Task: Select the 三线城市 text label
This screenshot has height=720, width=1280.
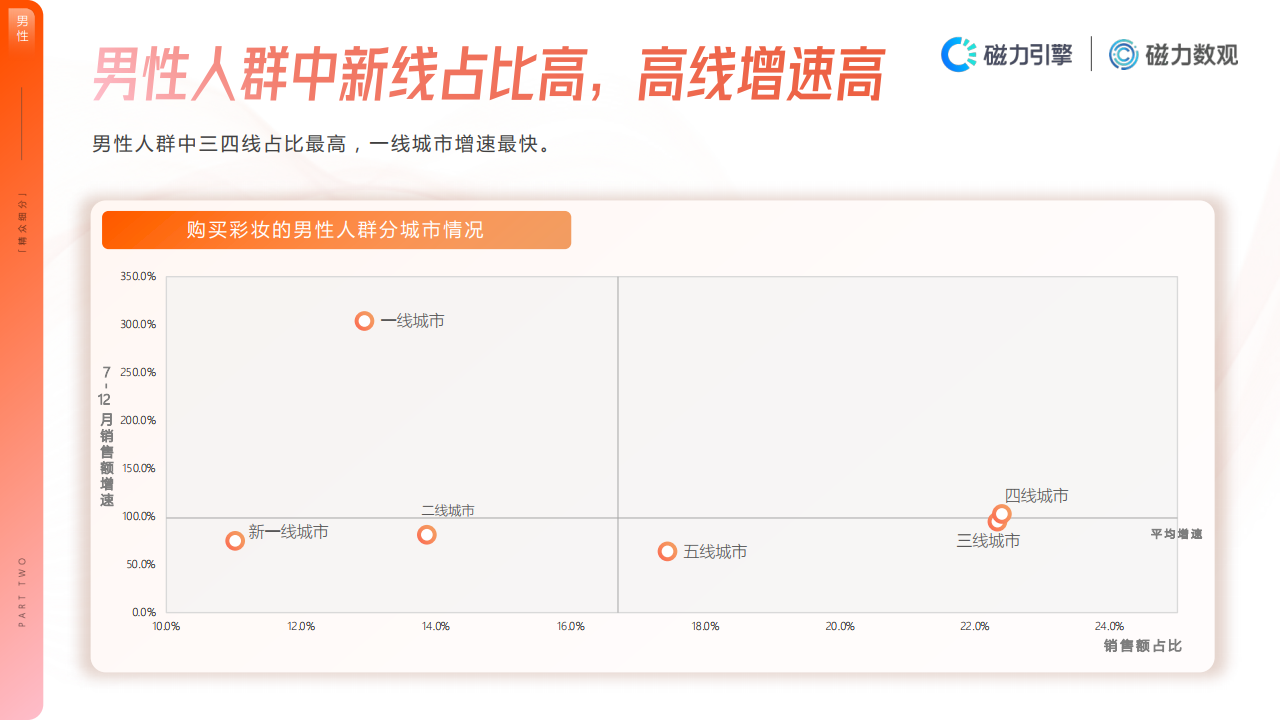Action: tap(988, 541)
